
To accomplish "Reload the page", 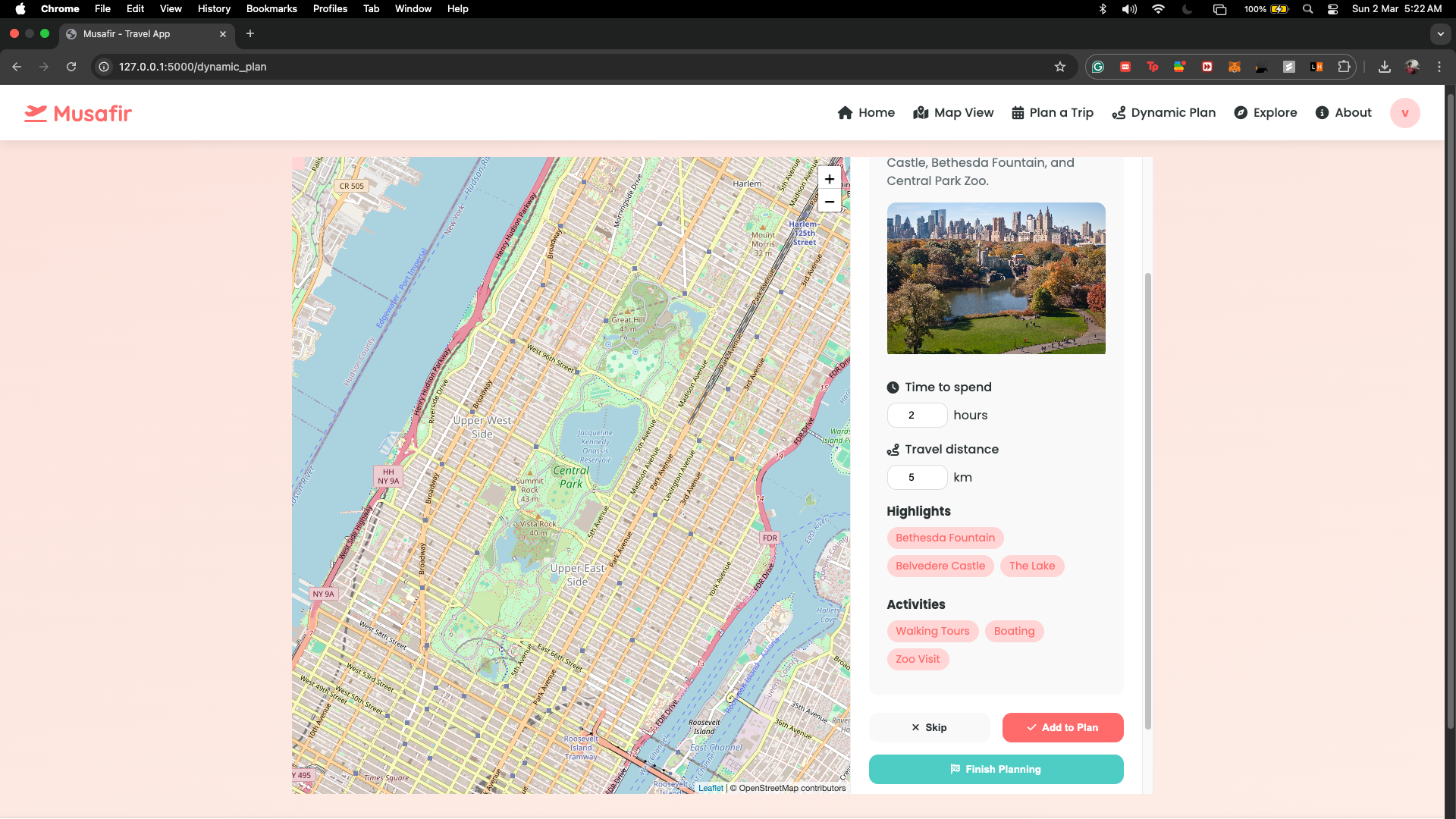I will pos(71,67).
